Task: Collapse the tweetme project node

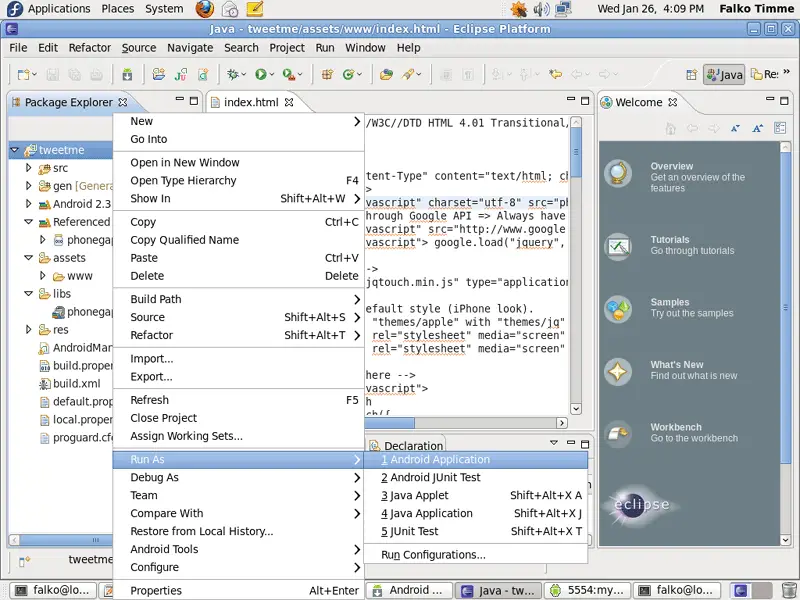Action: click(14, 149)
